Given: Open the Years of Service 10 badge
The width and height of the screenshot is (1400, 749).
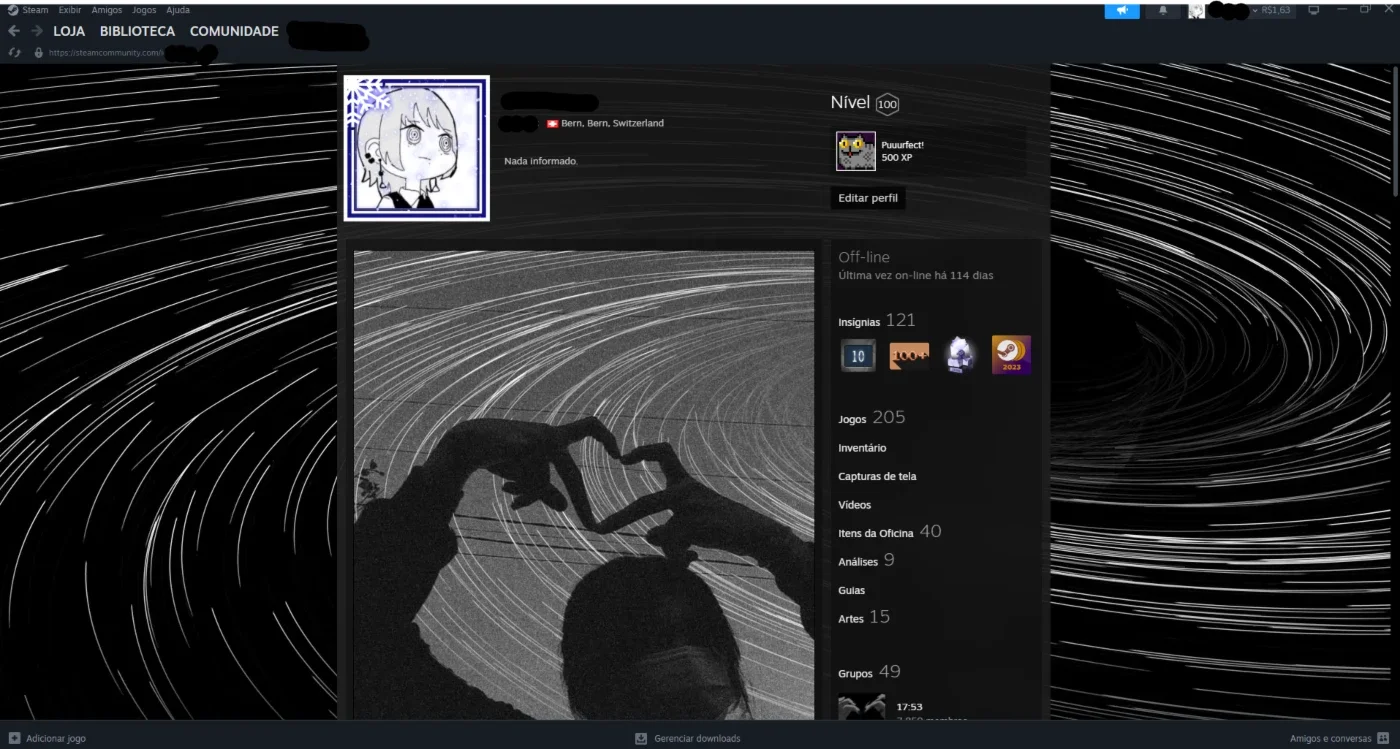Looking at the screenshot, I should [857, 355].
